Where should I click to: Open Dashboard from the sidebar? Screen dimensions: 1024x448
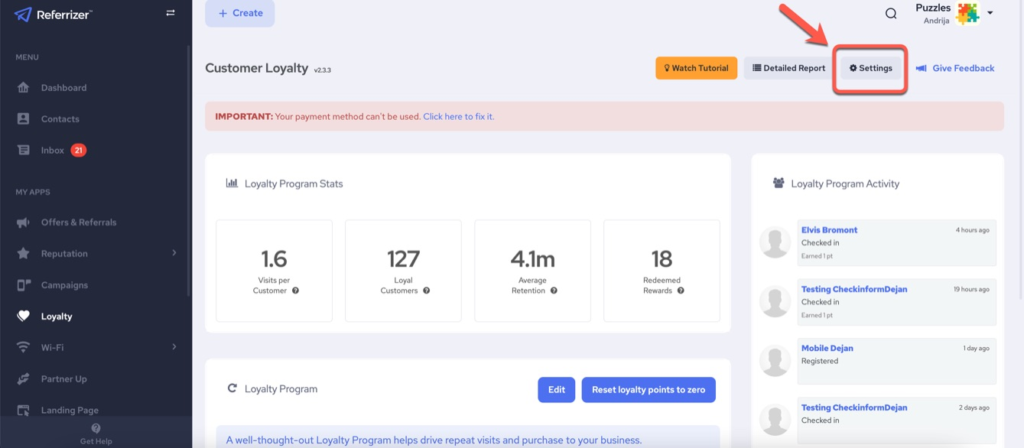pos(63,88)
